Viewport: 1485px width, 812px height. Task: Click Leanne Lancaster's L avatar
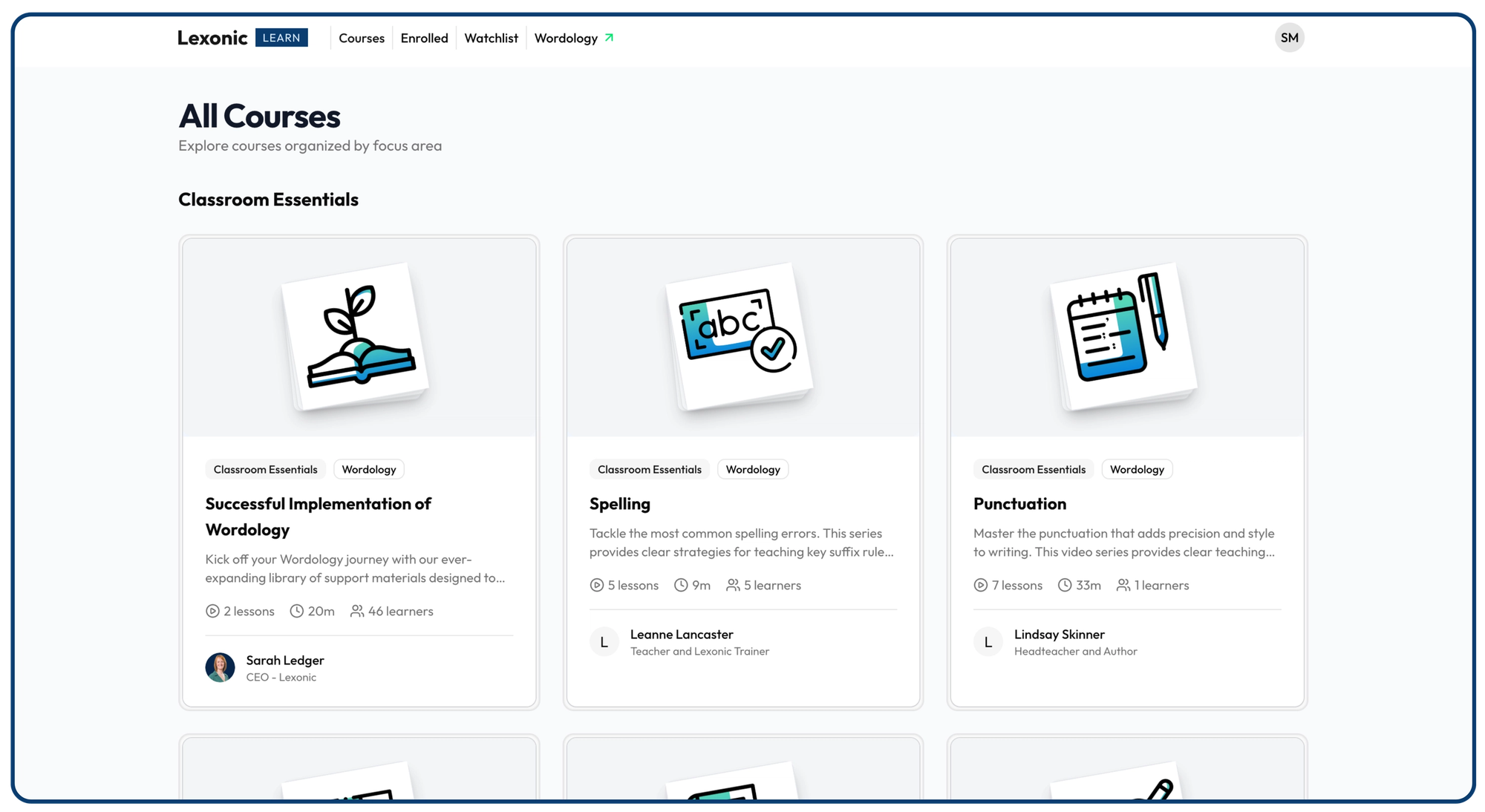click(604, 642)
